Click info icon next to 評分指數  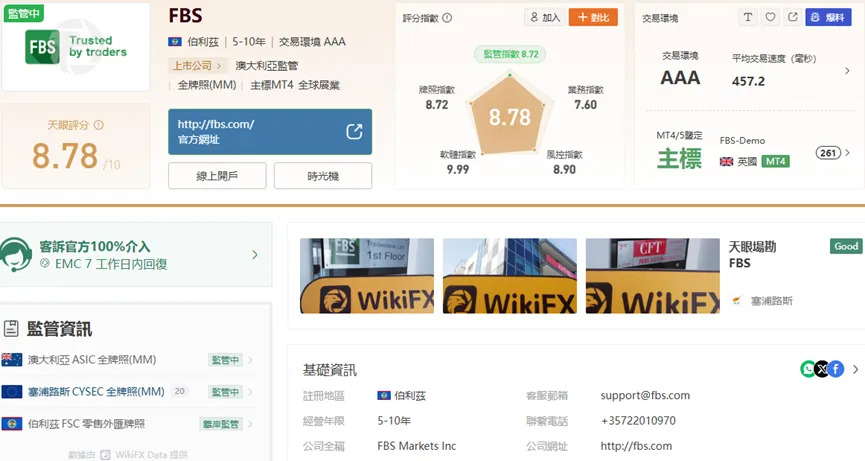(447, 18)
